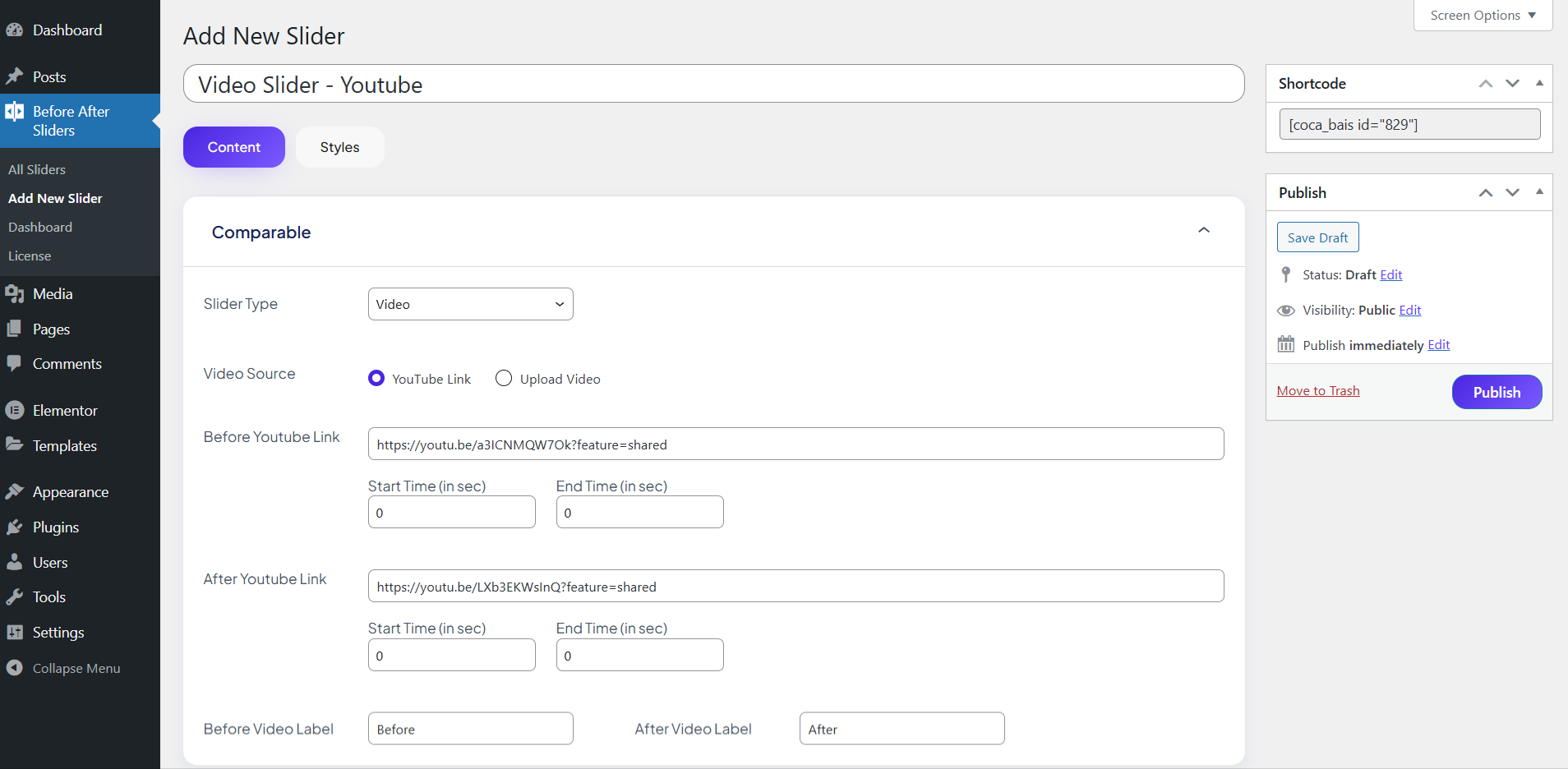Move Shortcode box down arrow

point(1513,84)
